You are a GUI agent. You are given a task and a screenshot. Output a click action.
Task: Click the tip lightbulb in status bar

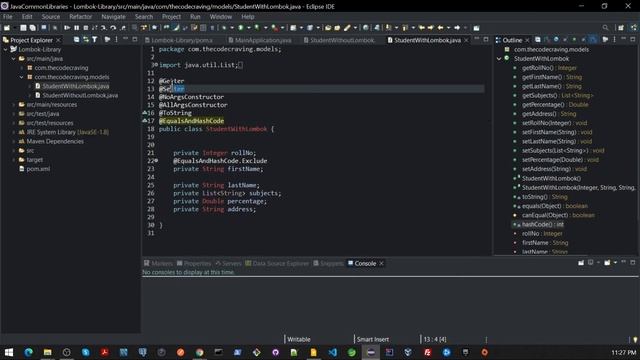(x=635, y=340)
